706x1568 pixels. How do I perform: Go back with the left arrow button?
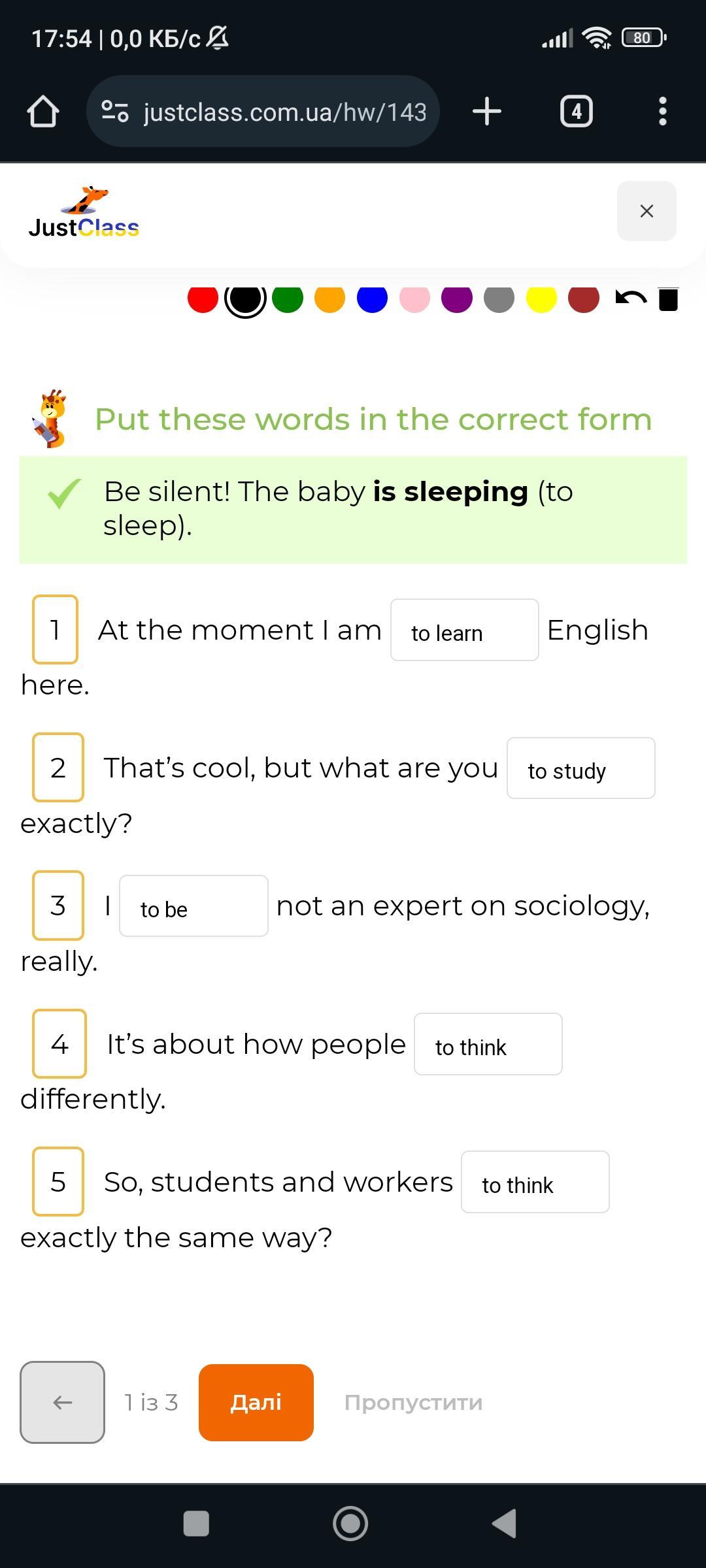pyautogui.click(x=62, y=1402)
